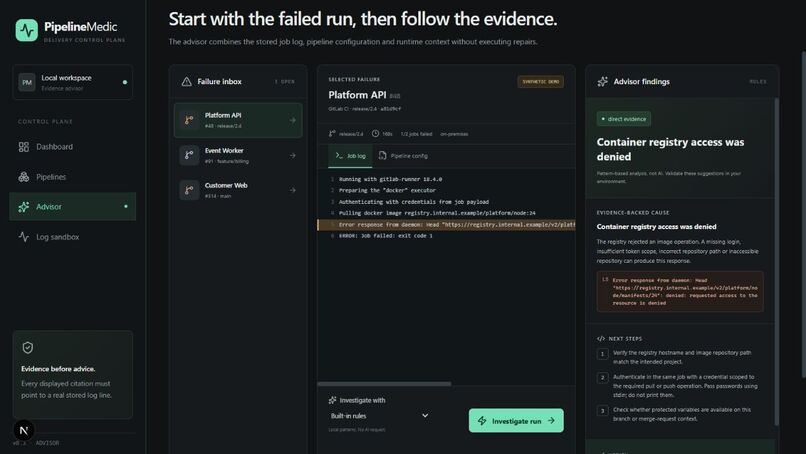Image resolution: width=806 pixels, height=454 pixels.
Task: Click the branch icon next to release/2.4
Action: [332, 134]
